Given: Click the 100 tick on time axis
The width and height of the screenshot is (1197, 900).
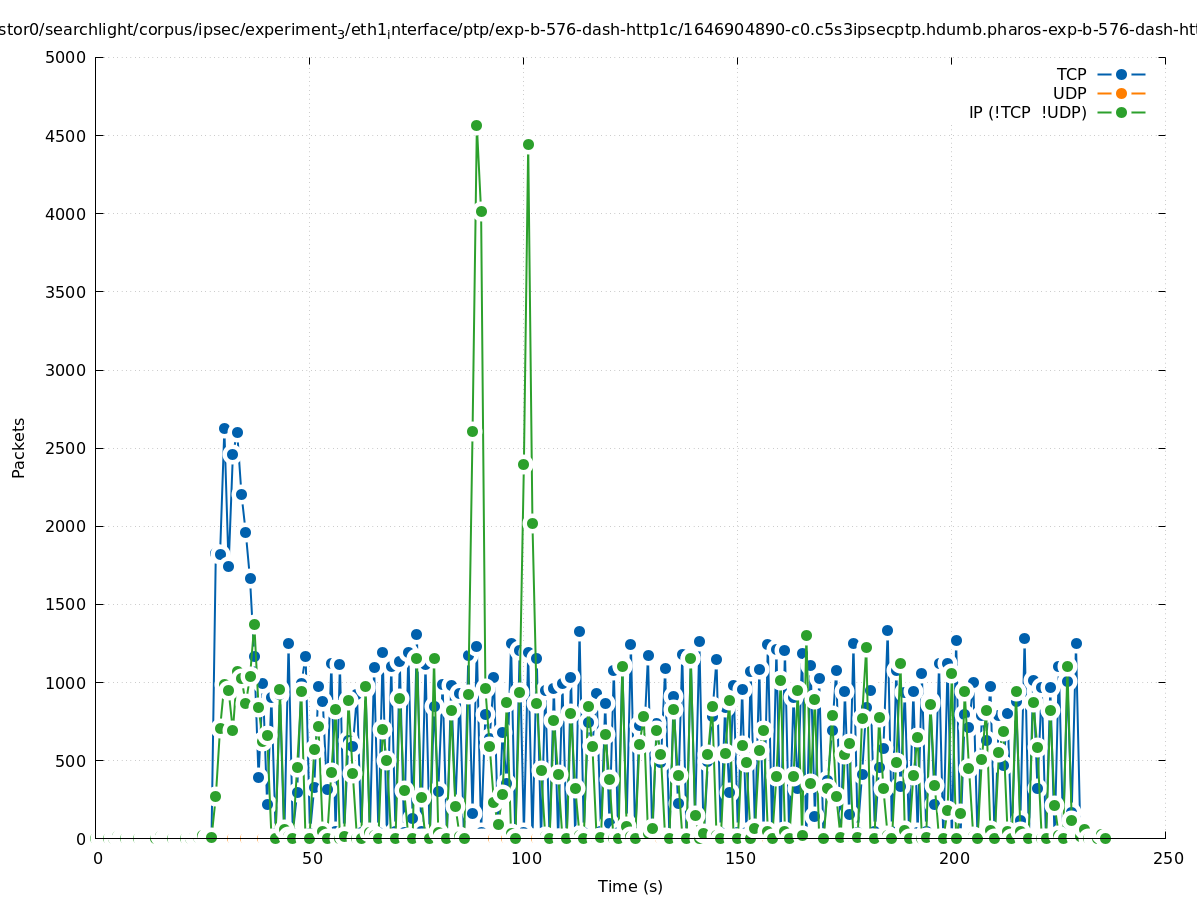Looking at the screenshot, I should [525, 858].
